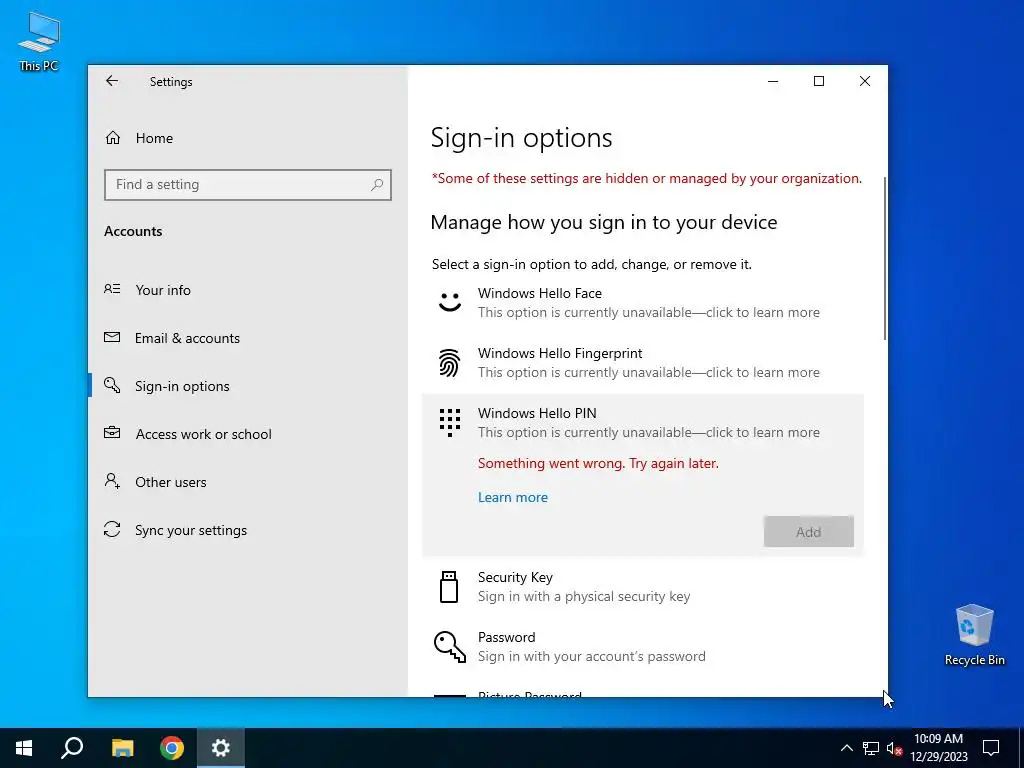Click the Sync your settings arrows icon
This screenshot has width=1024, height=768.
point(112,529)
